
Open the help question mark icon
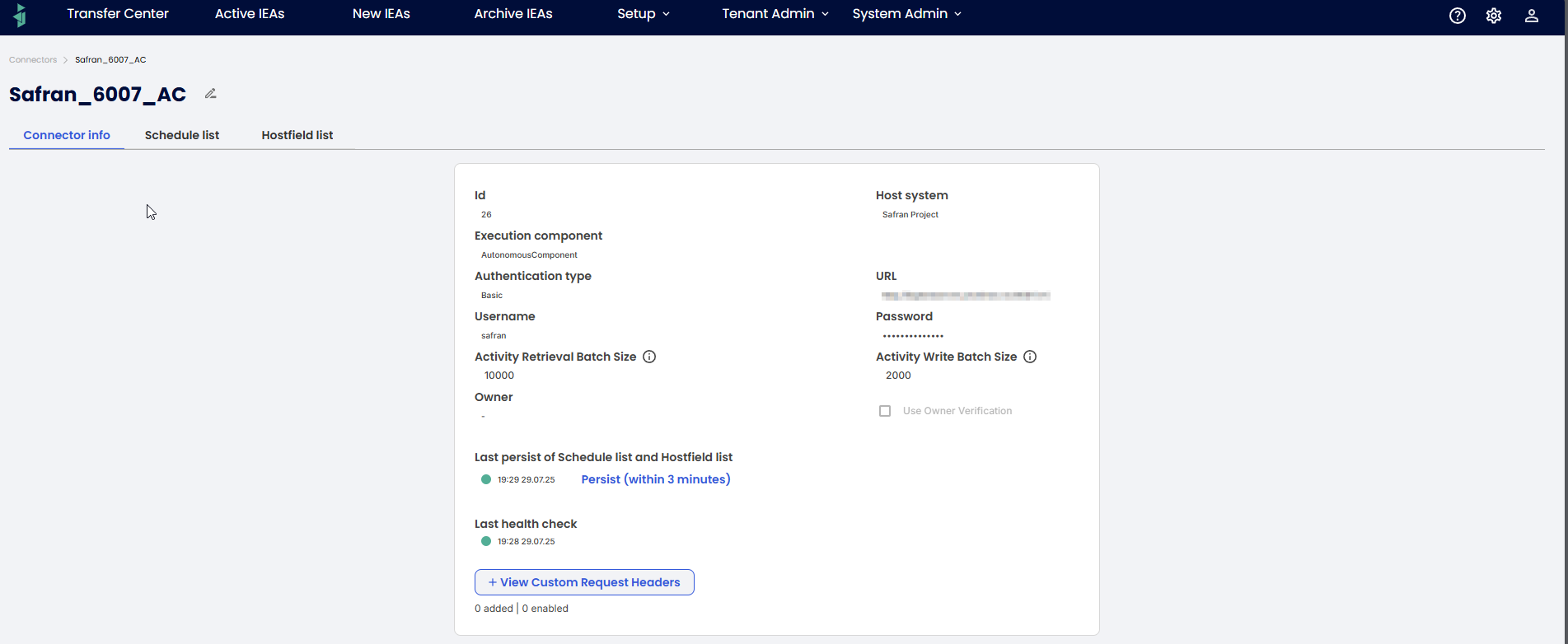point(1458,16)
